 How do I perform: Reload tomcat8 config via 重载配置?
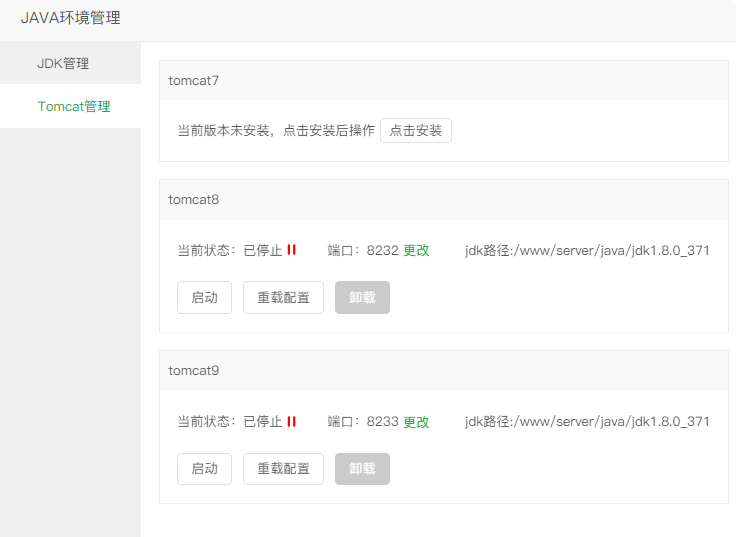pos(283,297)
